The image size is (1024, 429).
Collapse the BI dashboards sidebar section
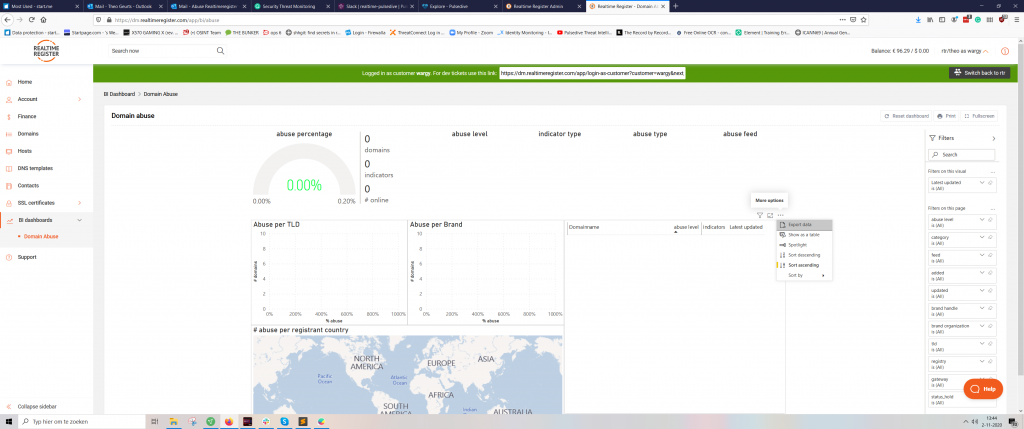80,220
